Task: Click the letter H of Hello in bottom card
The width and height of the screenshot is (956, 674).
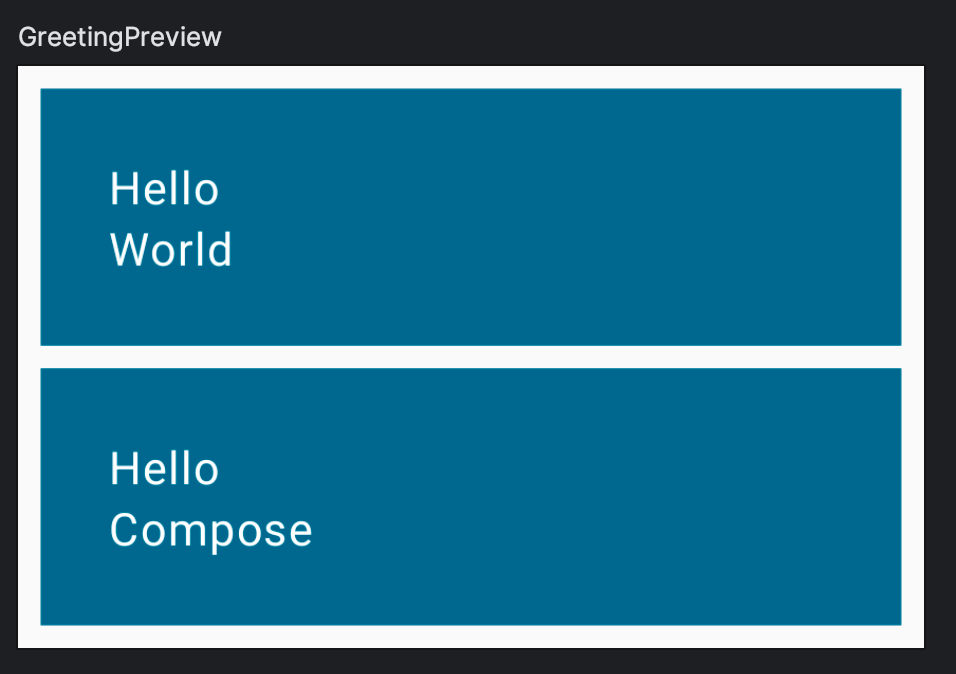Action: click(x=120, y=469)
